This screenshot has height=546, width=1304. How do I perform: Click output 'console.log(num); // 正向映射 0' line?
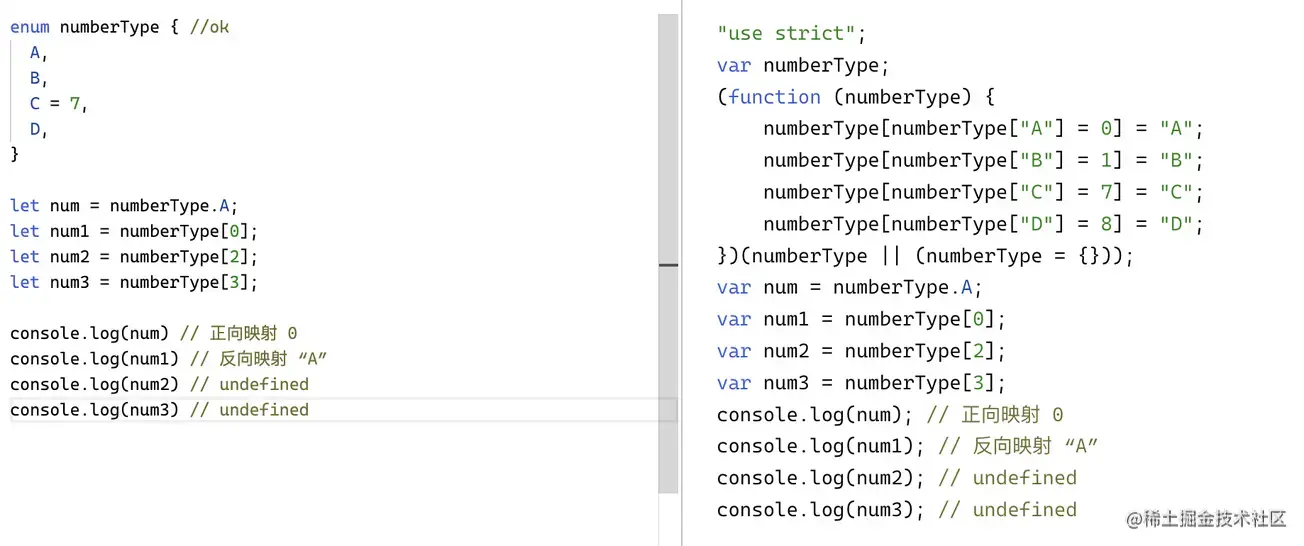tap(890, 414)
